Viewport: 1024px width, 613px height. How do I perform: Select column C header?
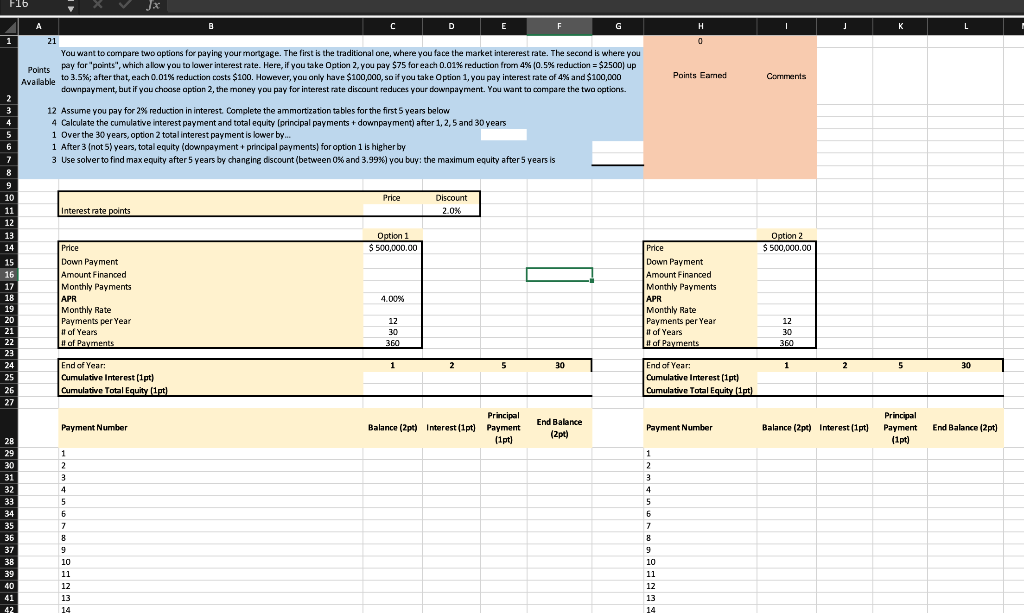(392, 27)
